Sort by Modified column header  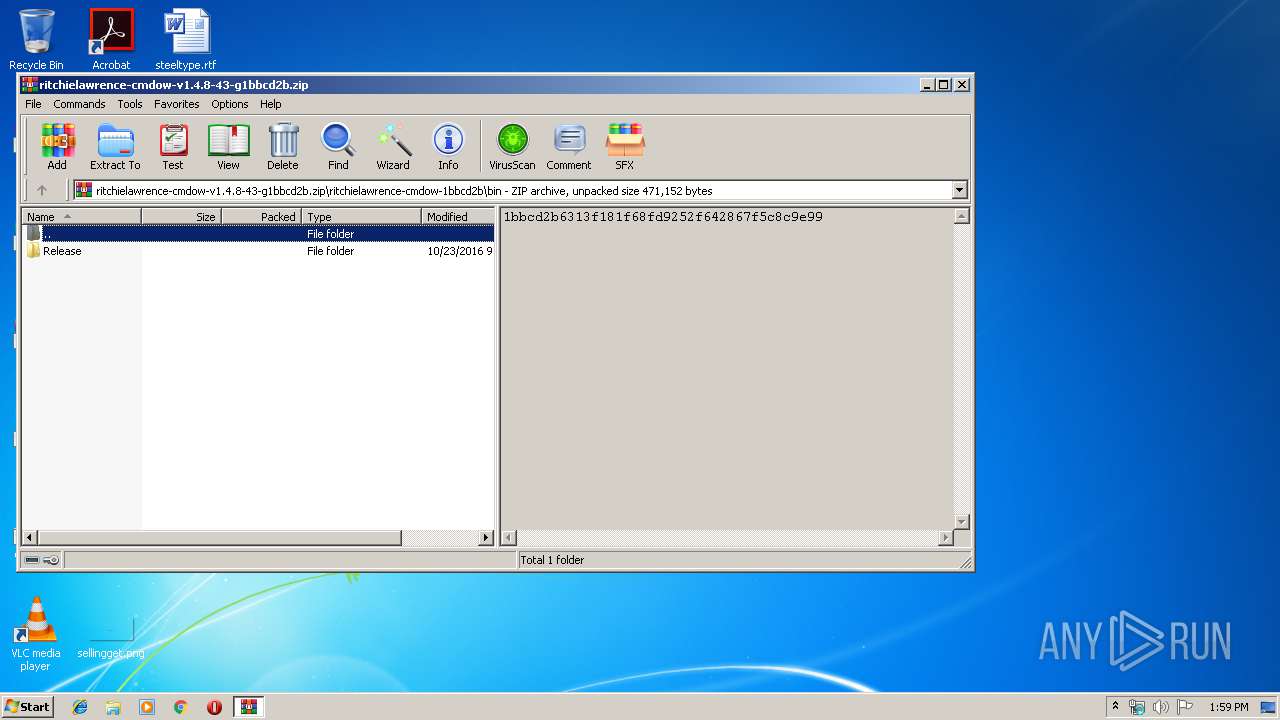(x=458, y=216)
